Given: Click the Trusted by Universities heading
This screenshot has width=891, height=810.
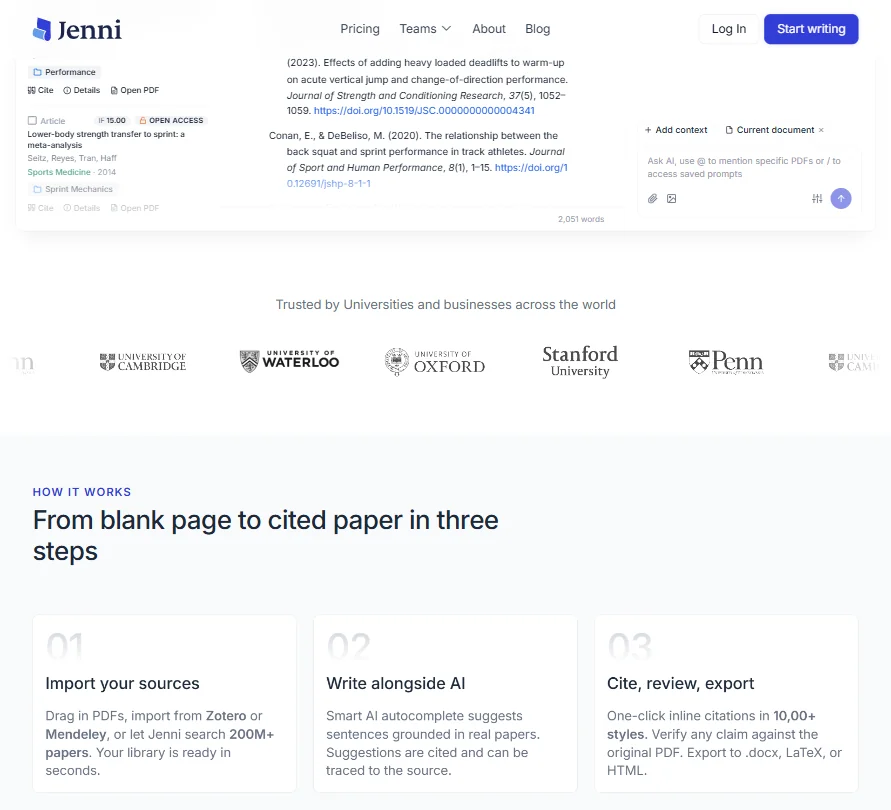Looking at the screenshot, I should [446, 305].
